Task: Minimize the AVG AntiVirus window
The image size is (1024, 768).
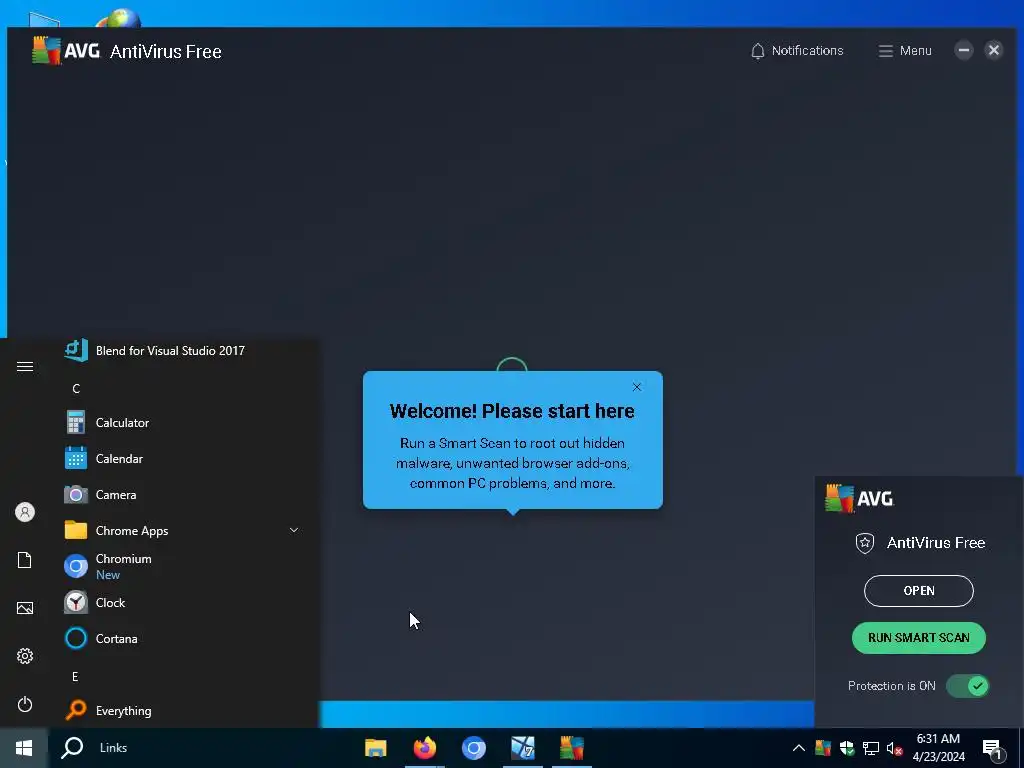Action: (963, 50)
